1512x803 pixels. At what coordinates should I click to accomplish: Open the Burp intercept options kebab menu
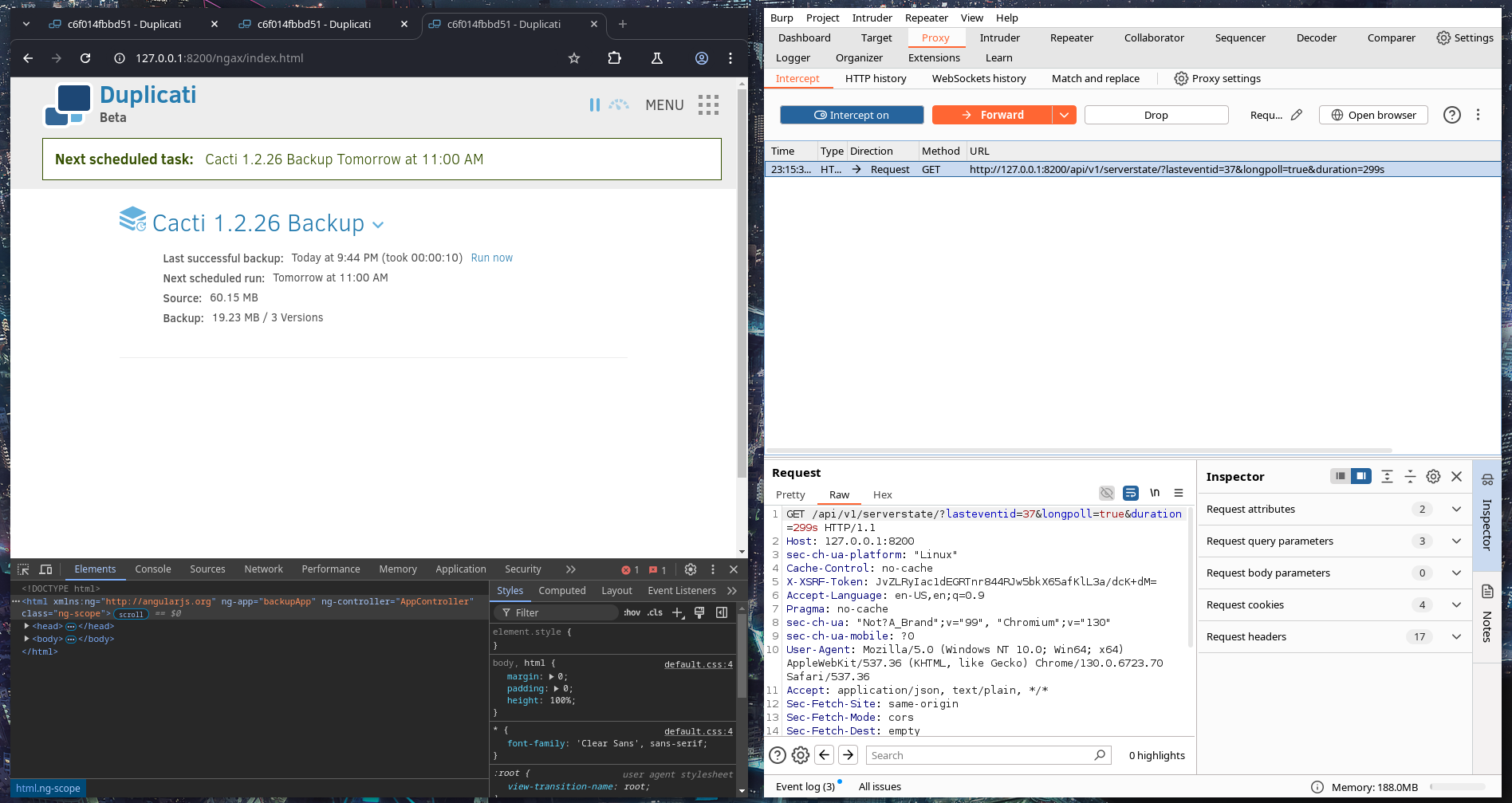coord(1478,115)
